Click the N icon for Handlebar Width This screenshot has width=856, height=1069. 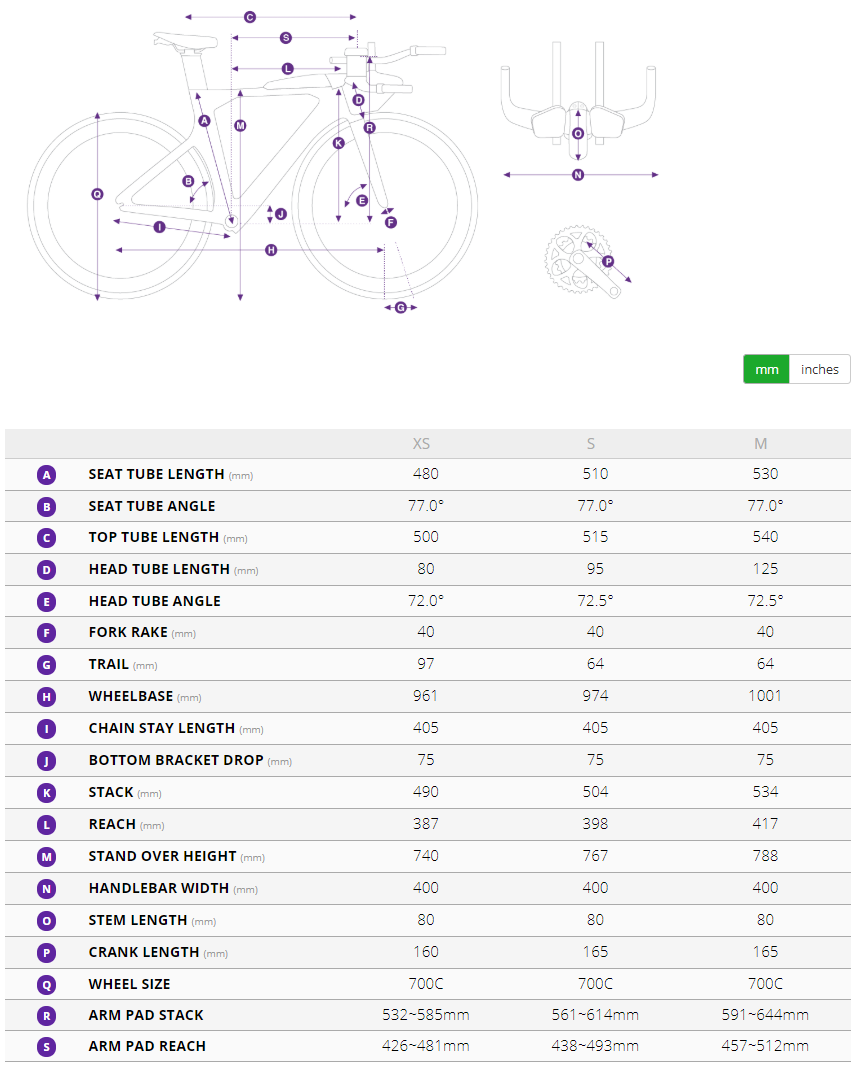tap(47, 889)
